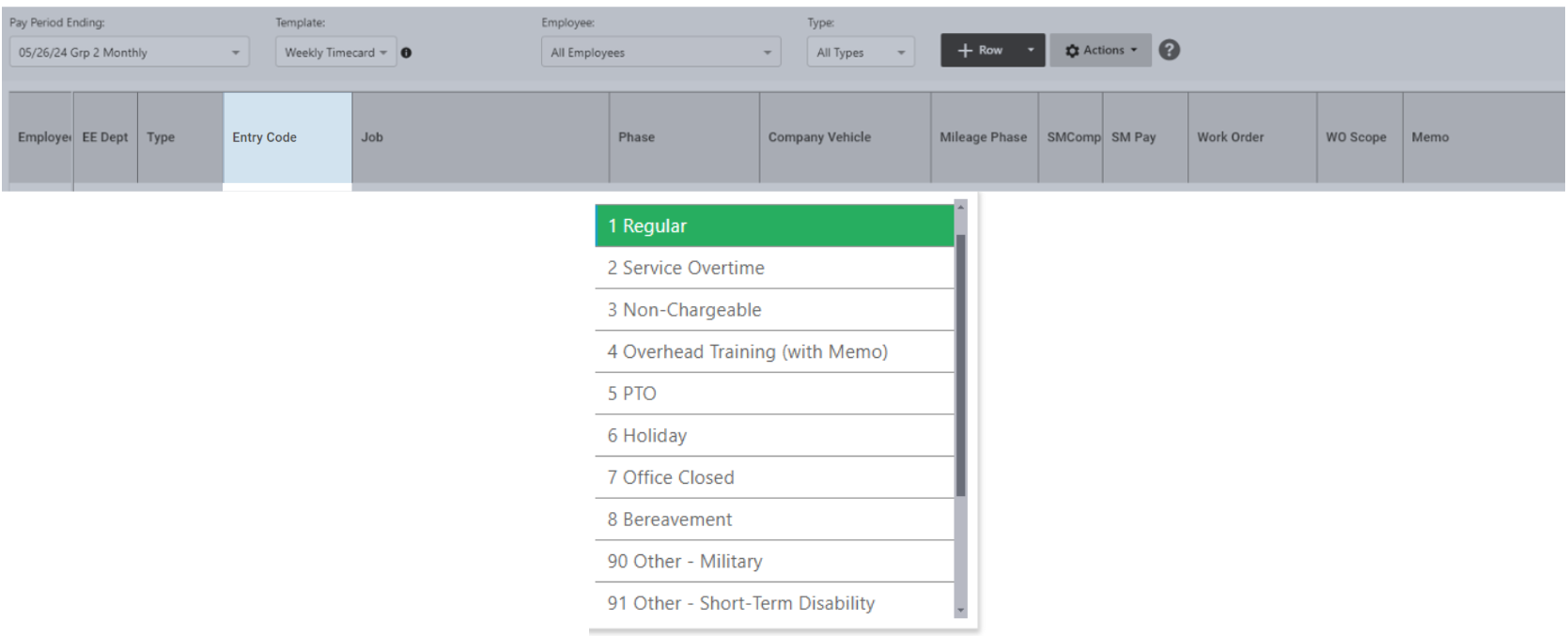This screenshot has height=636, width=1568.
Task: Click the add Row button
Action: pyautogui.click(x=980, y=51)
